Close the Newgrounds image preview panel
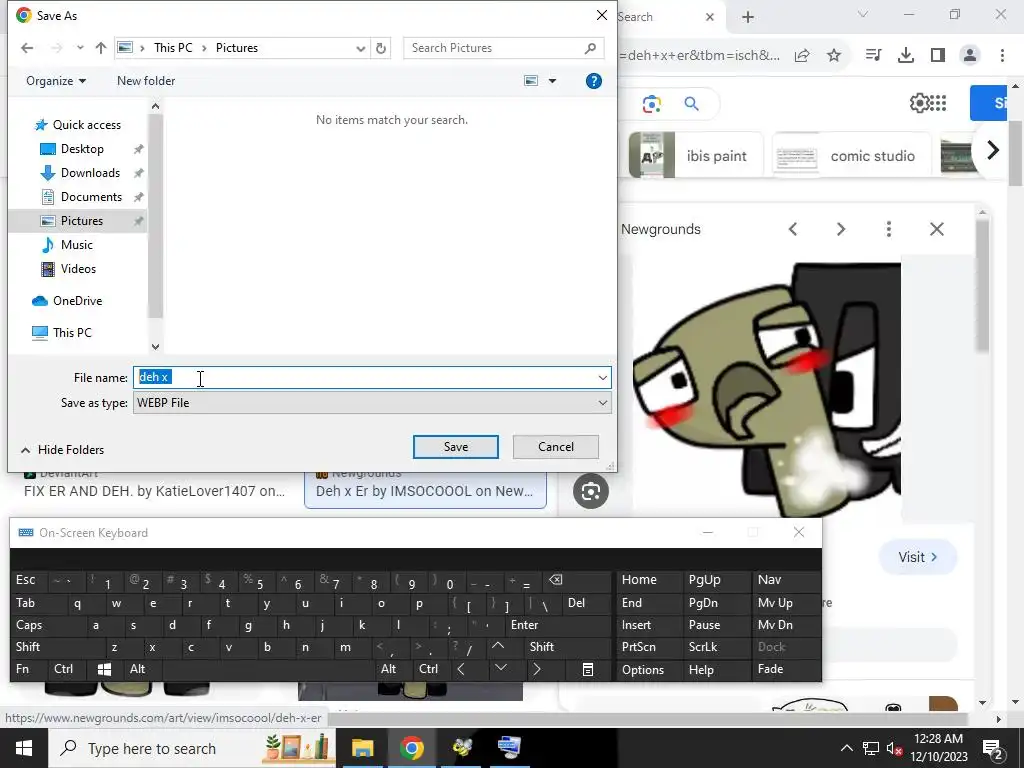1024x768 pixels. (x=937, y=229)
